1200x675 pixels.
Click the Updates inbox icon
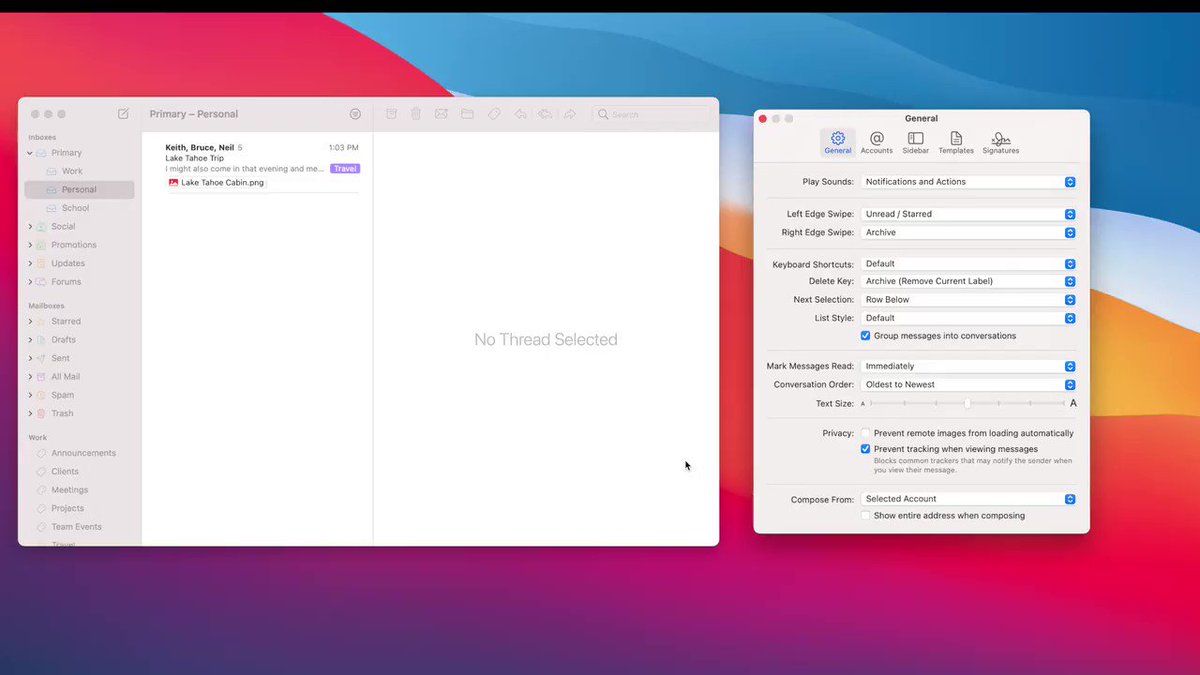point(42,263)
